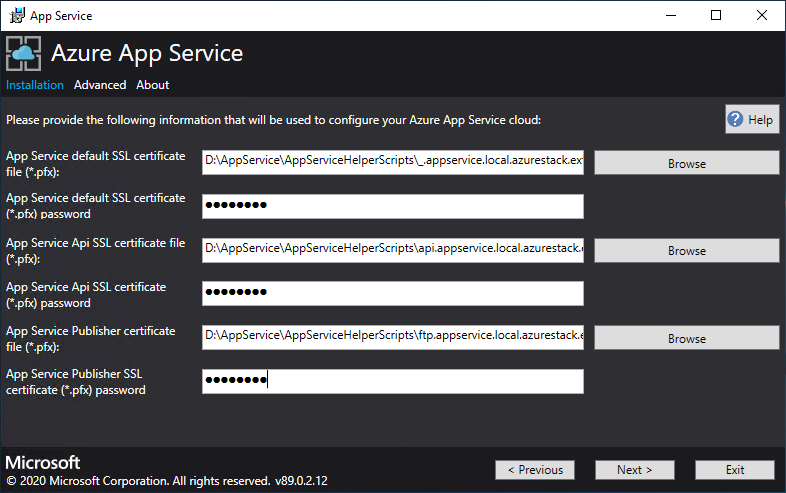Open Help with the question mark button
The width and height of the screenshot is (786, 493).
click(751, 120)
